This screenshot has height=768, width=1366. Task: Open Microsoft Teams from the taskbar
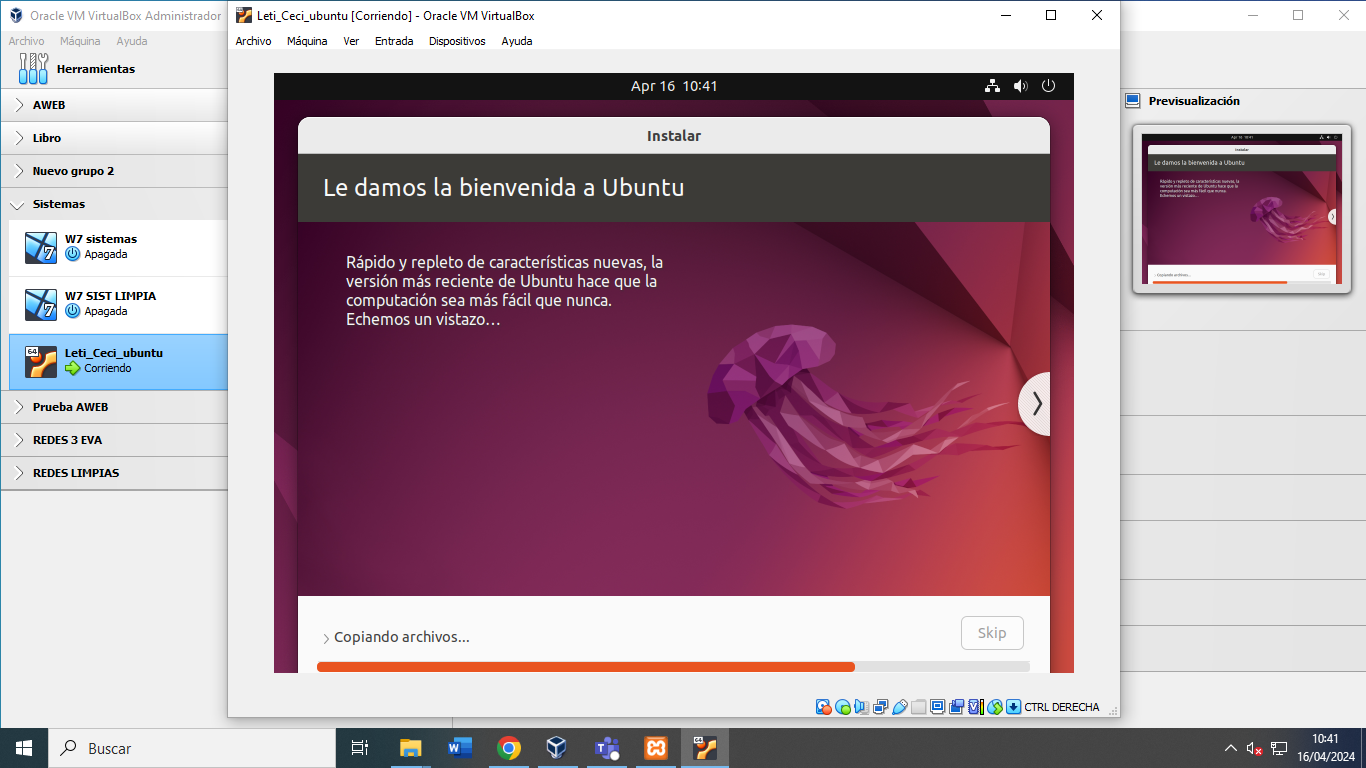click(606, 747)
